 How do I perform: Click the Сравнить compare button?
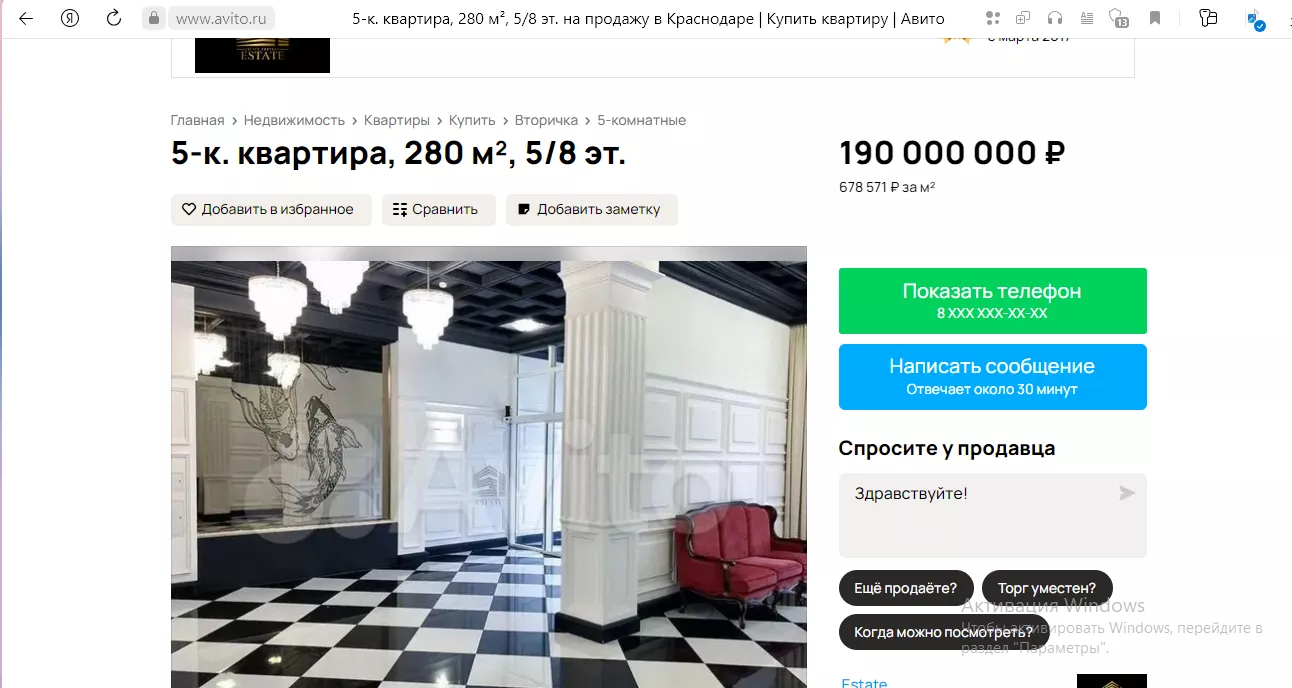(x=439, y=210)
